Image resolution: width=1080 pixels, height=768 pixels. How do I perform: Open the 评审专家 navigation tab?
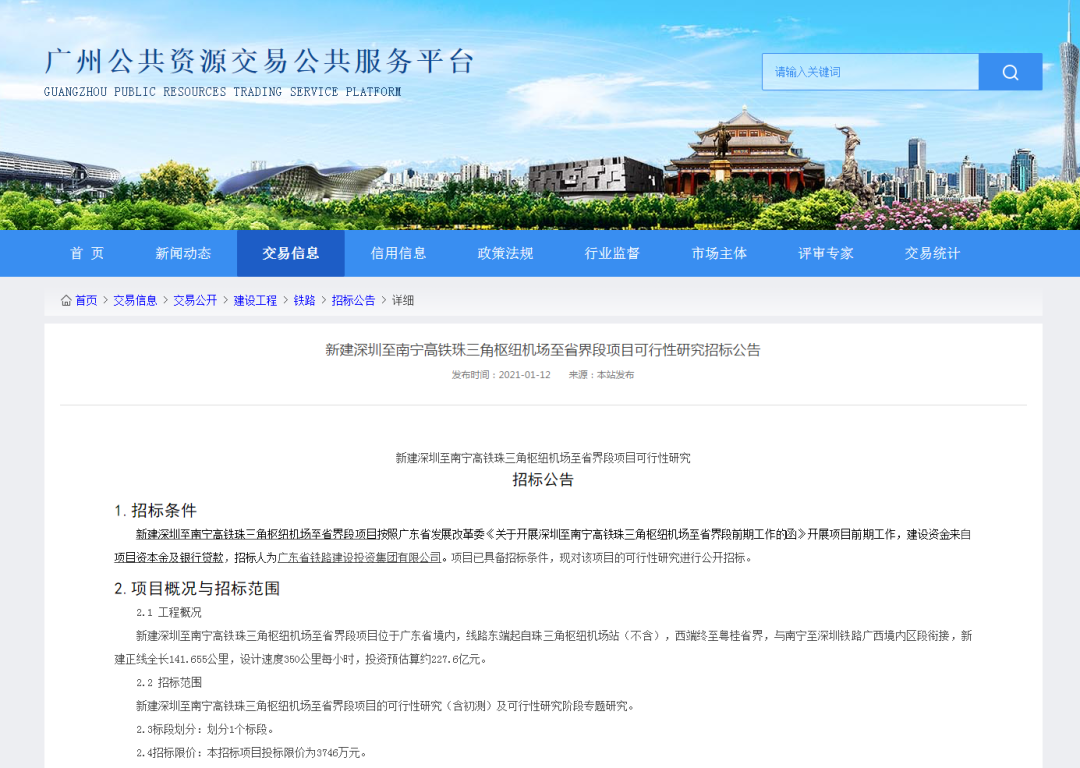[826, 253]
